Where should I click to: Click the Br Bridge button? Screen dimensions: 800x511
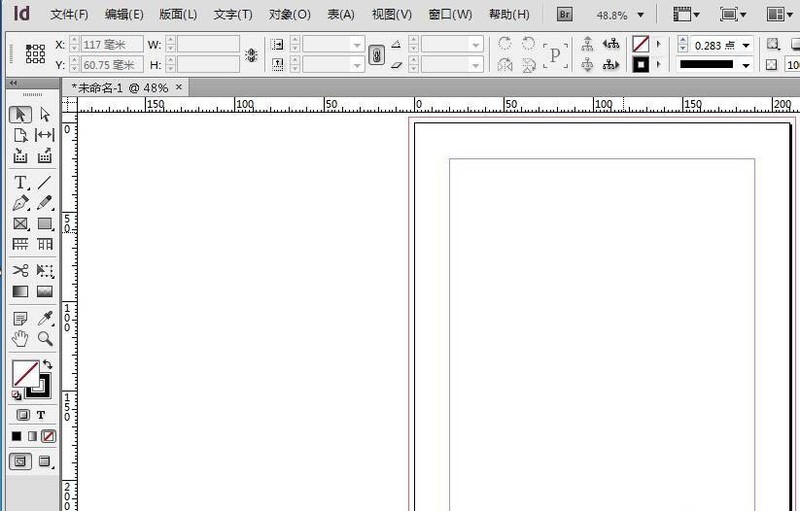click(x=564, y=14)
